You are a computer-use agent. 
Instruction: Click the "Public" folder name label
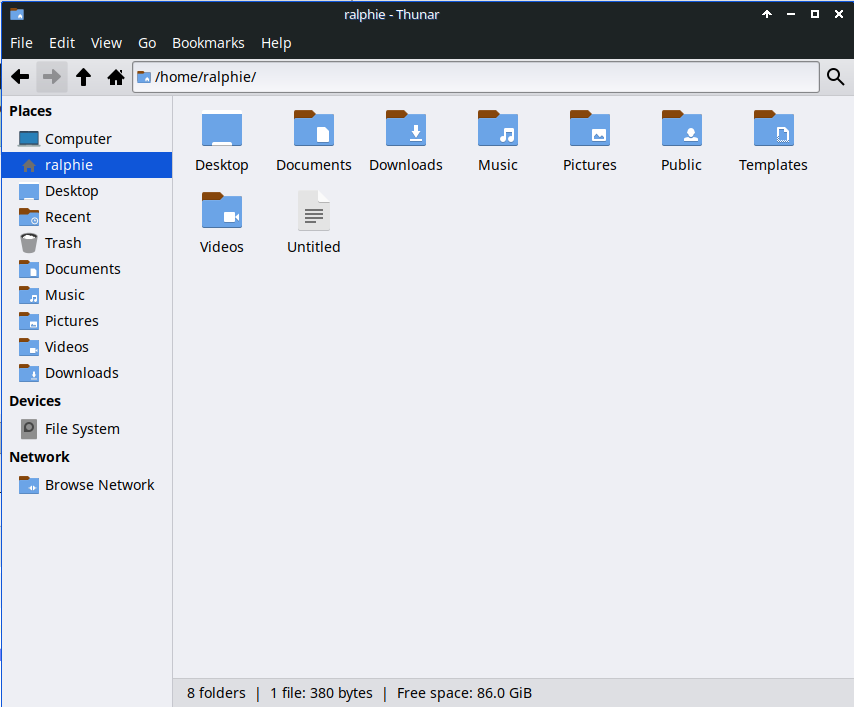coord(681,165)
